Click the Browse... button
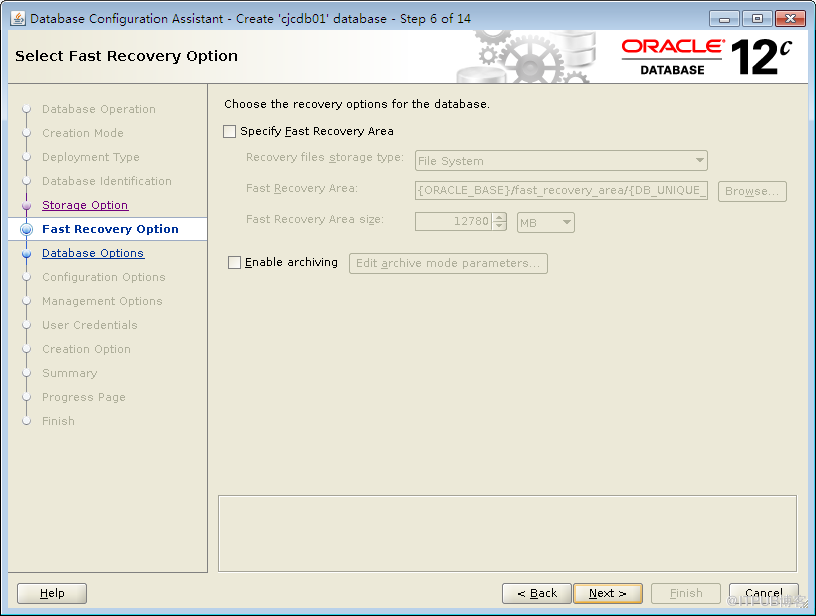Screen dimensions: 816x616 (752, 191)
